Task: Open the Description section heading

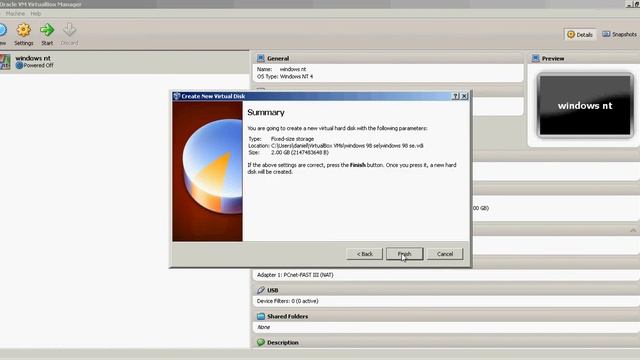Action: pyautogui.click(x=283, y=342)
